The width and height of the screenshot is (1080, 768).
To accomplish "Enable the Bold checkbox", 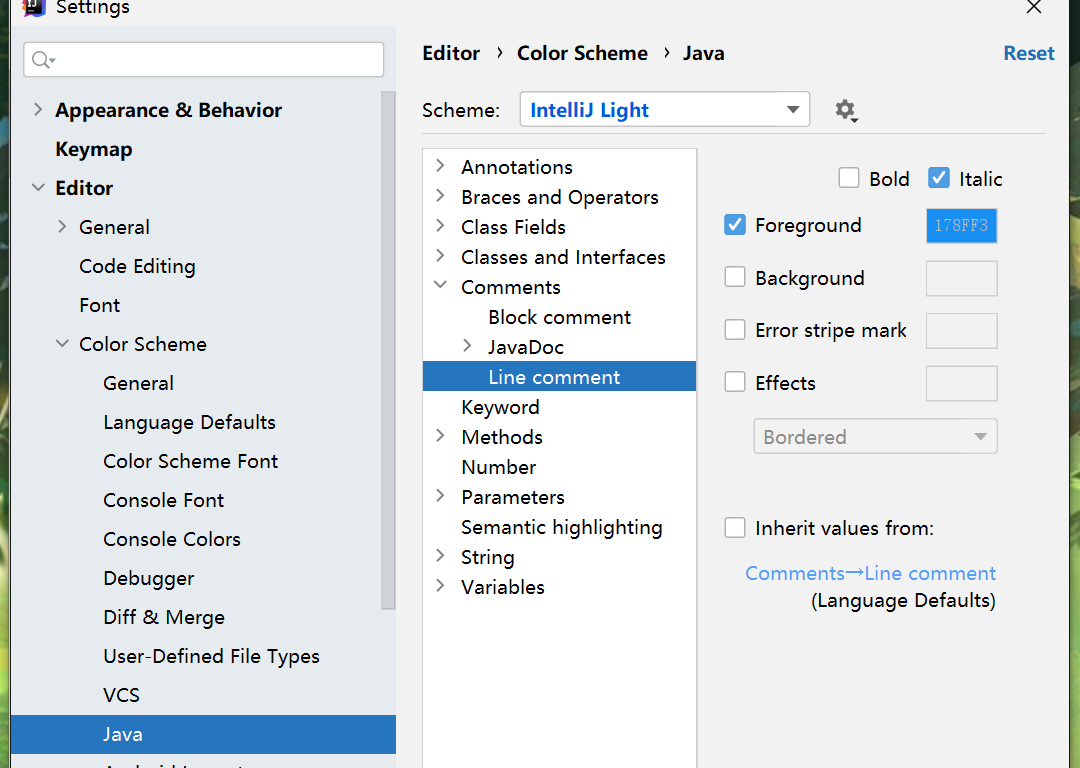I will 849,178.
